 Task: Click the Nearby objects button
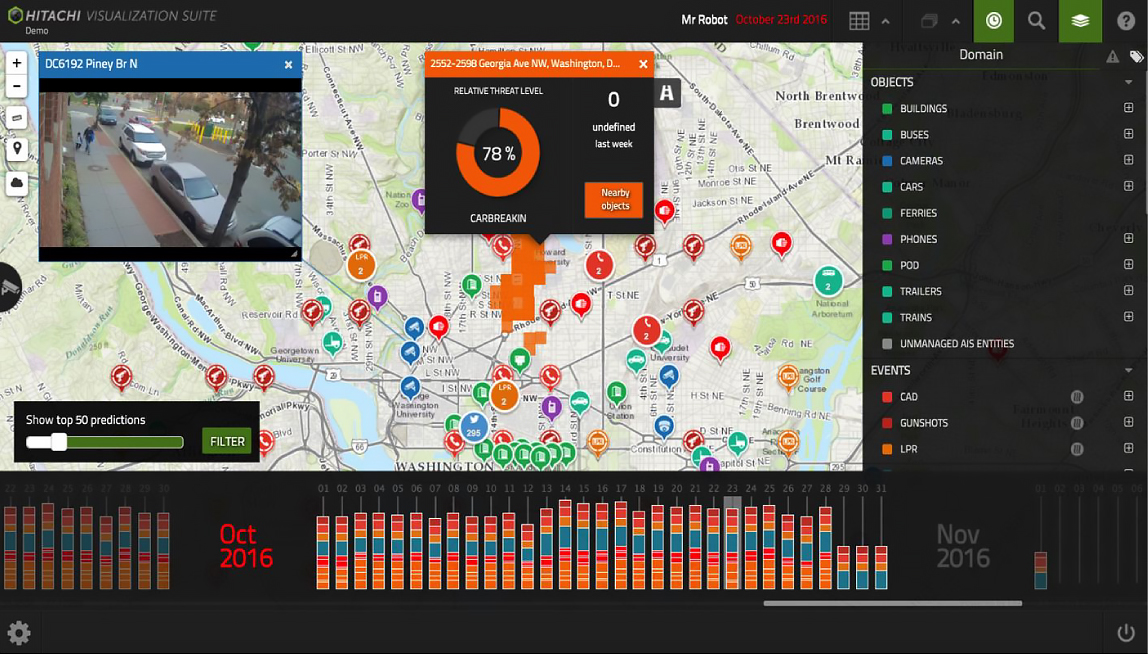point(614,200)
